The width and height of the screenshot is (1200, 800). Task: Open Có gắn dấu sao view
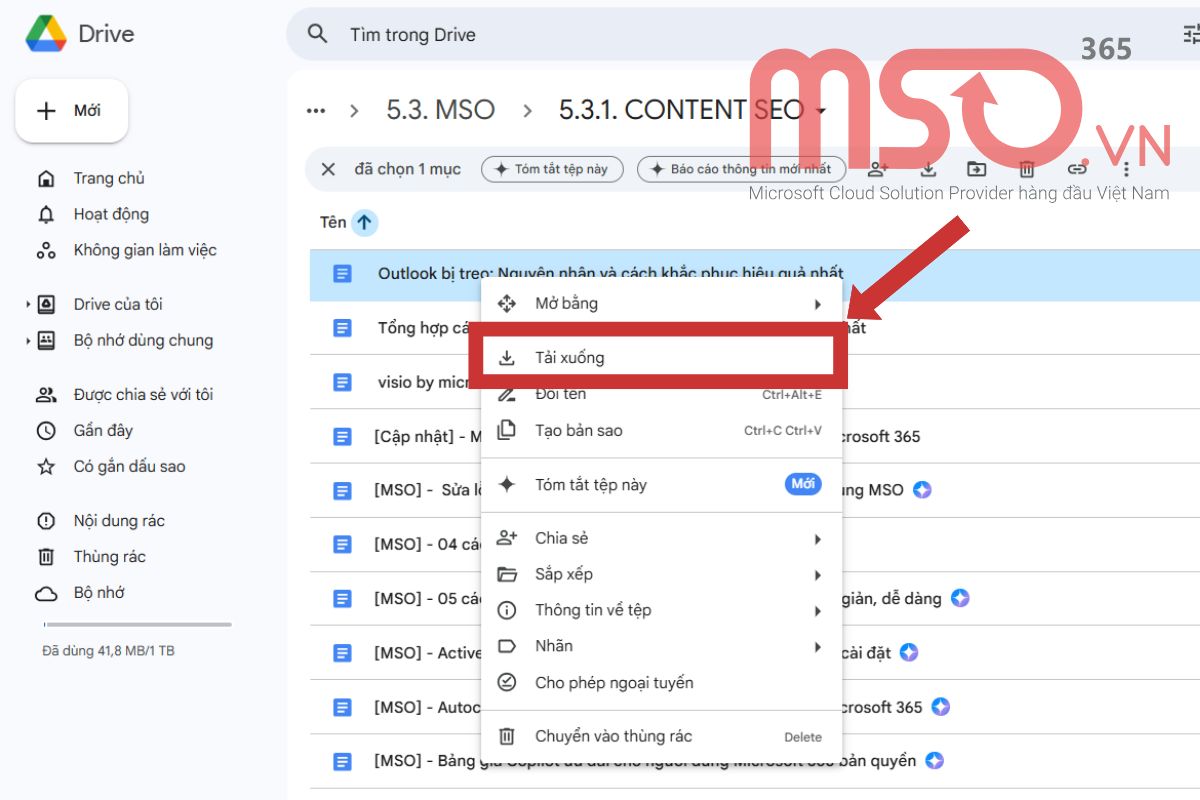click(x=128, y=466)
